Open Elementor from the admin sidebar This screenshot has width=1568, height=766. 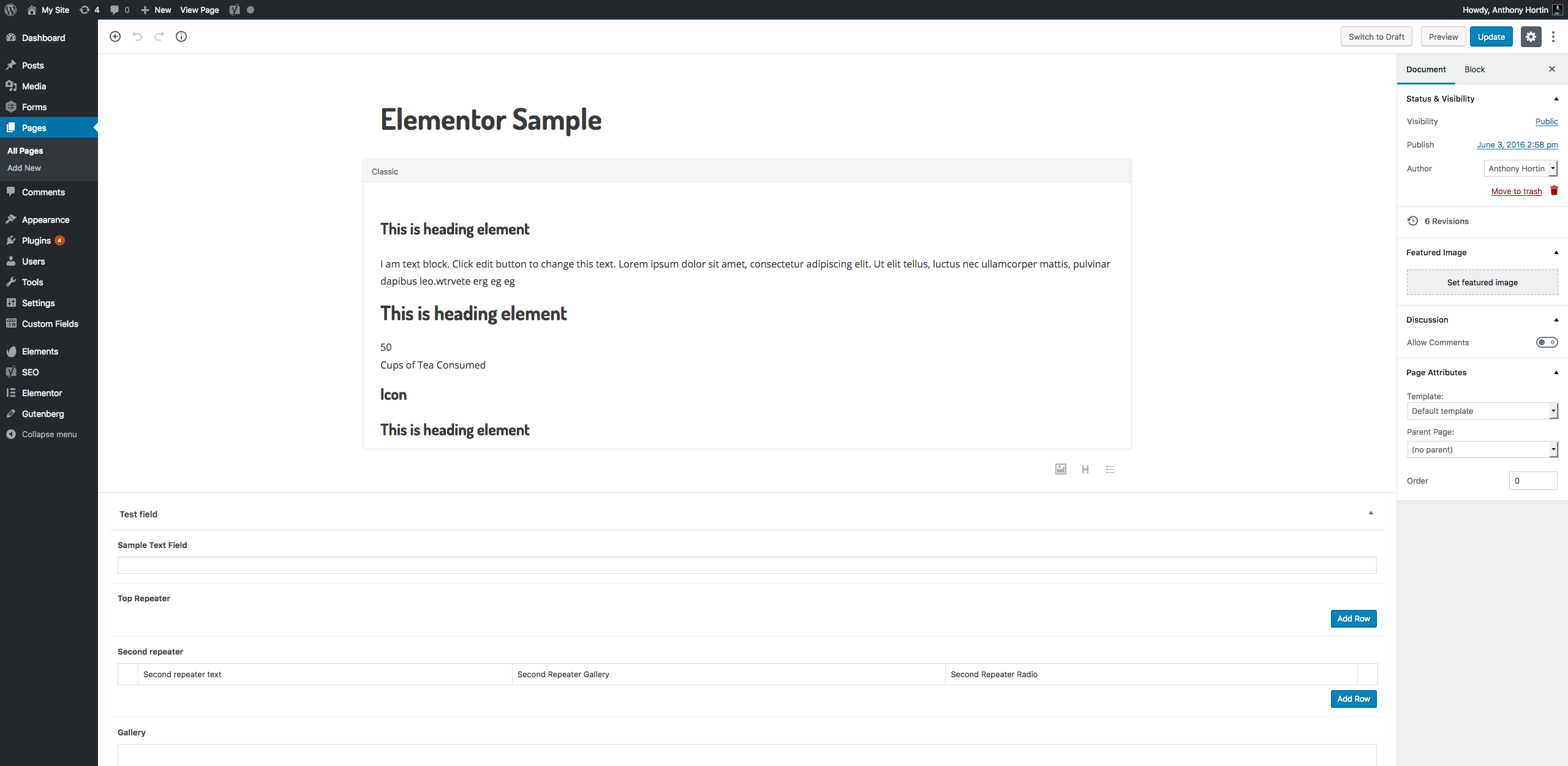coord(42,392)
